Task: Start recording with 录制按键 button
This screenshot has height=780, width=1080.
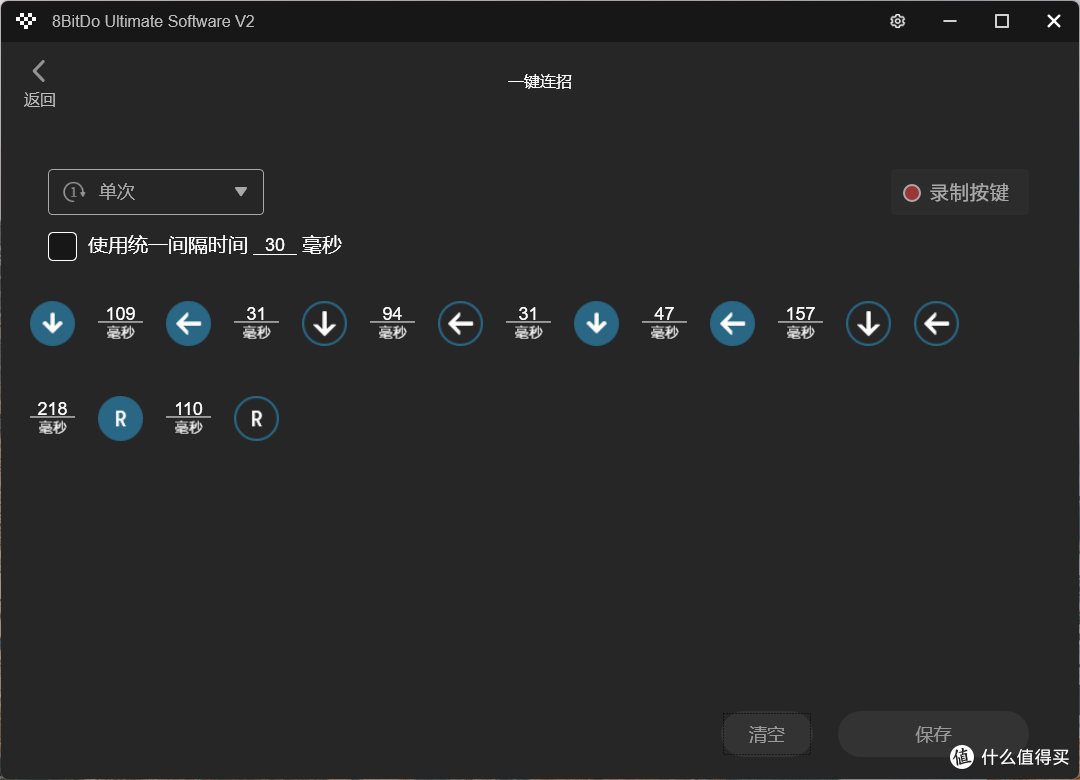Action: pyautogui.click(x=959, y=192)
